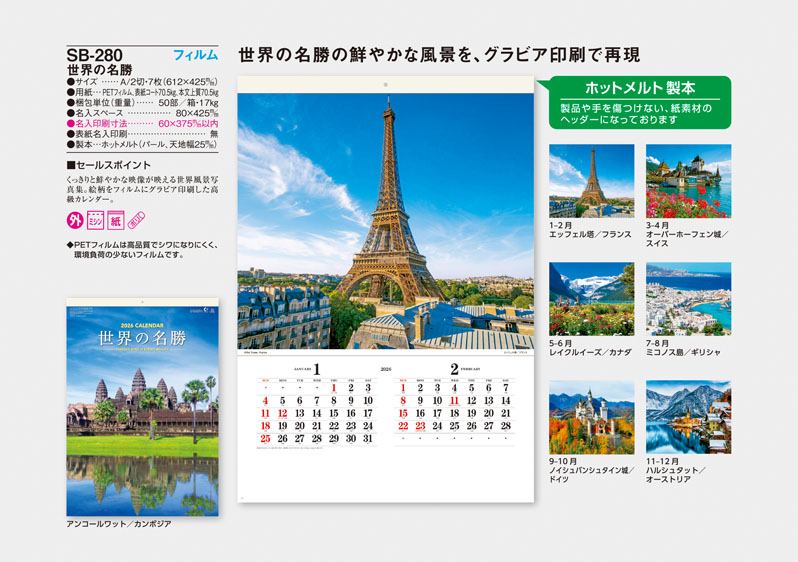Viewport: 798px width, 562px height.
Task: Click the セールスポイント heading
Action: tap(109, 165)
